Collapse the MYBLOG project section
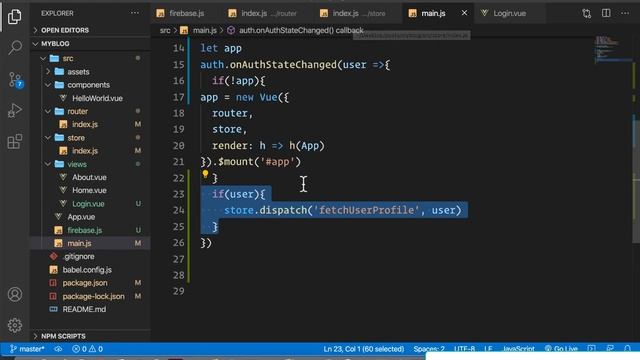 pyautogui.click(x=90, y=43)
